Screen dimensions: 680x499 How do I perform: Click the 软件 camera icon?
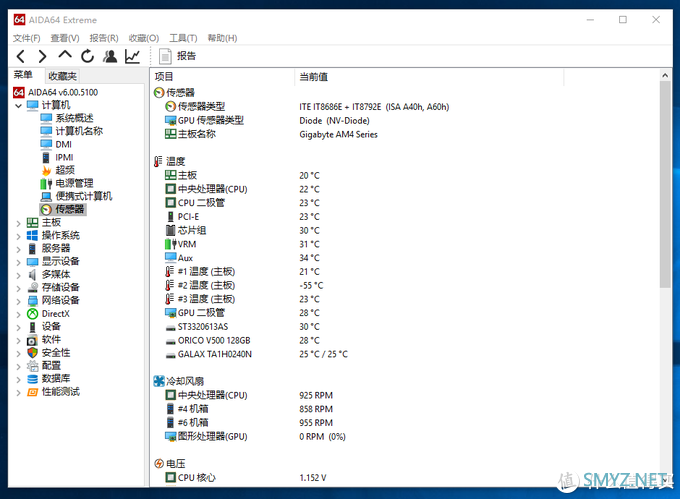tap(33, 340)
